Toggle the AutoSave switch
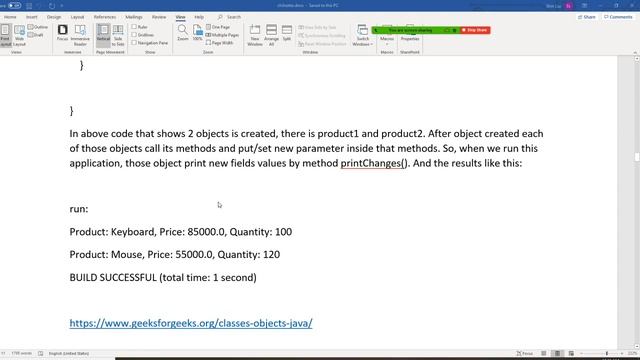The width and height of the screenshot is (640, 360). [x=15, y=6]
